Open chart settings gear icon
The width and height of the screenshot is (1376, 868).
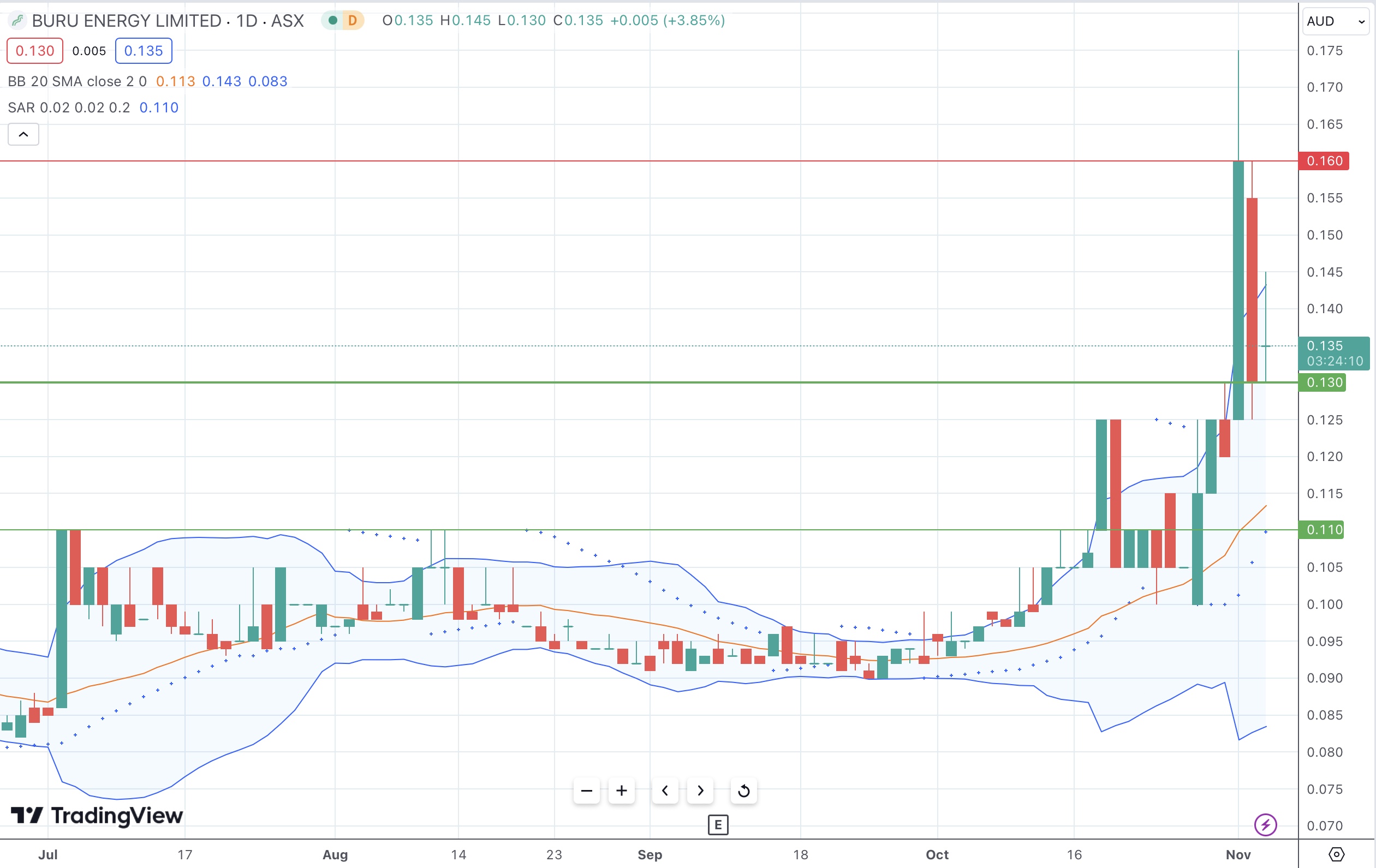coord(1337,854)
